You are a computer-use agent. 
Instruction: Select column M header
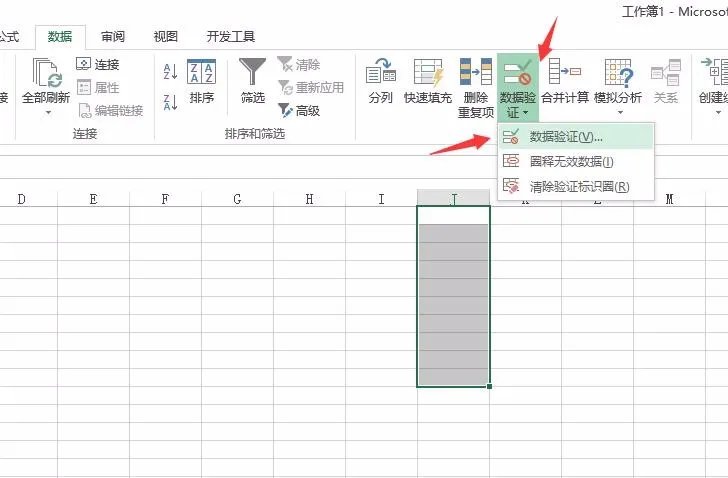coord(670,199)
